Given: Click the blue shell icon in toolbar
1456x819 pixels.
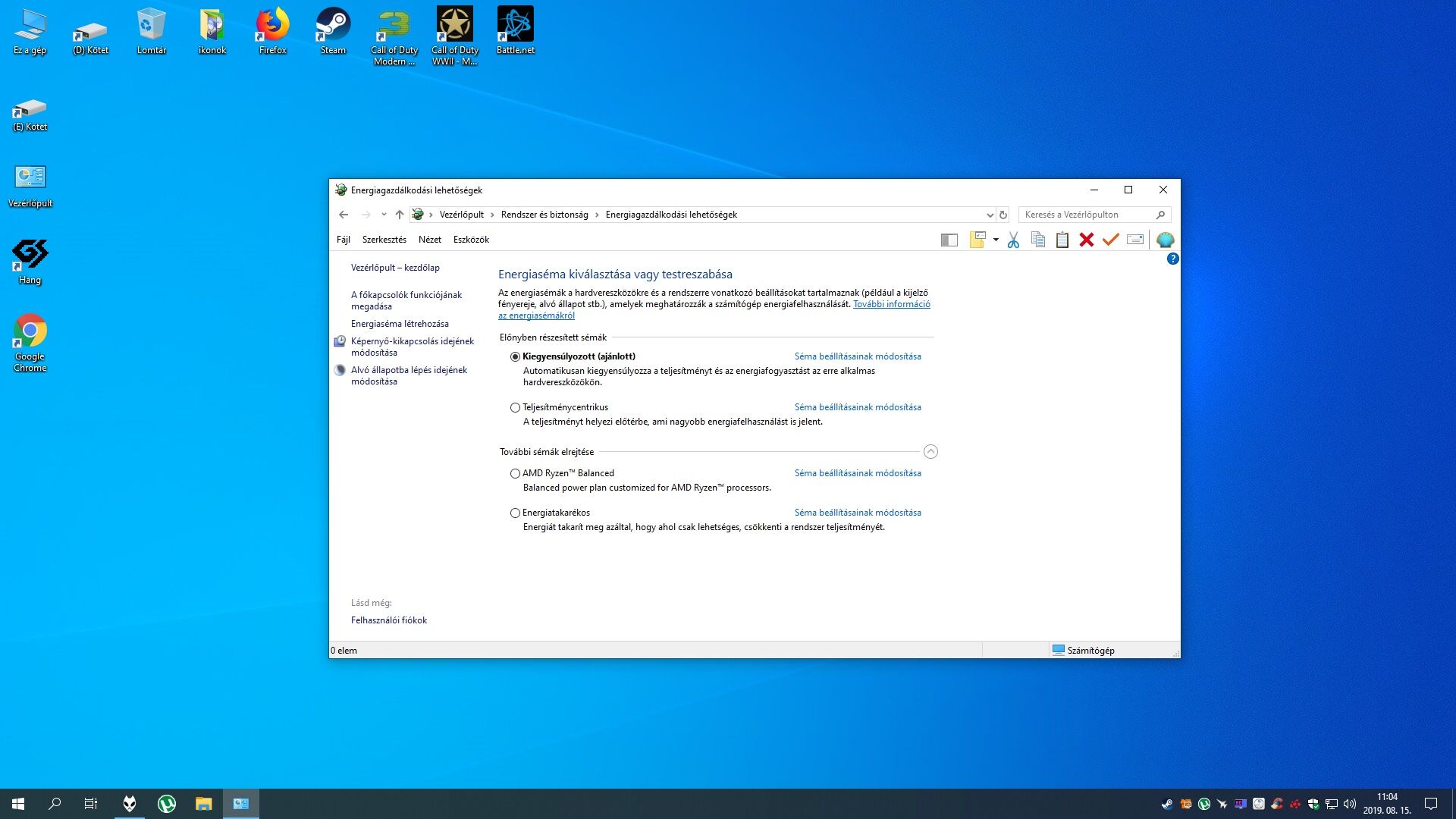Looking at the screenshot, I should [1166, 240].
